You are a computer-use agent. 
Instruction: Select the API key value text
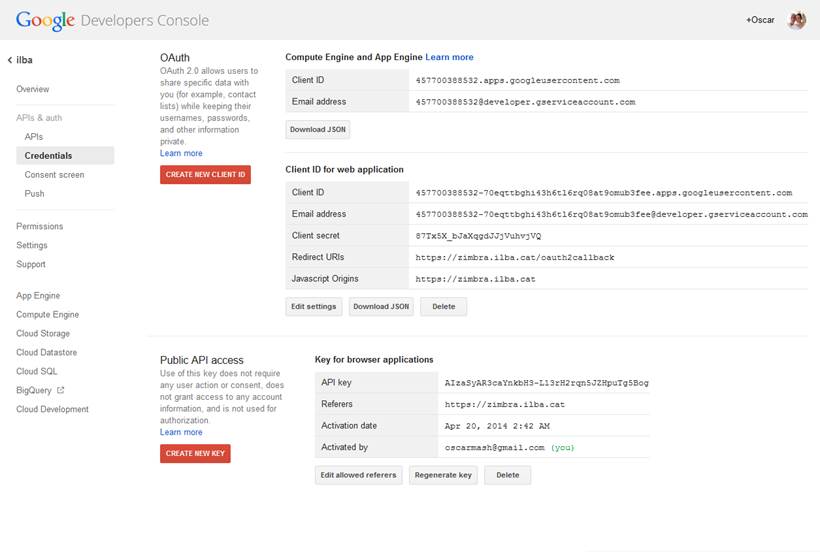(546, 383)
